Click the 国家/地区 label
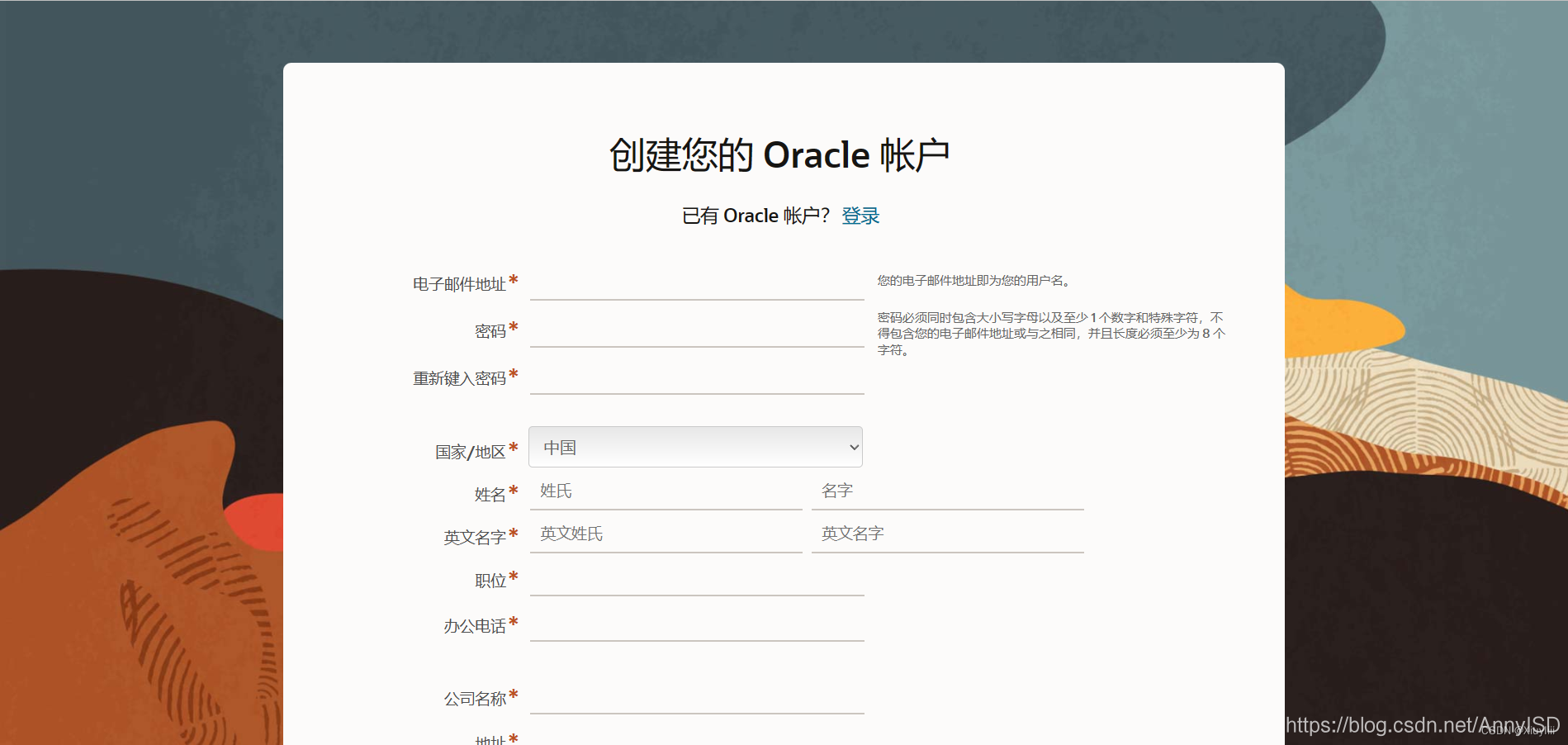The height and width of the screenshot is (745, 1568). click(471, 452)
